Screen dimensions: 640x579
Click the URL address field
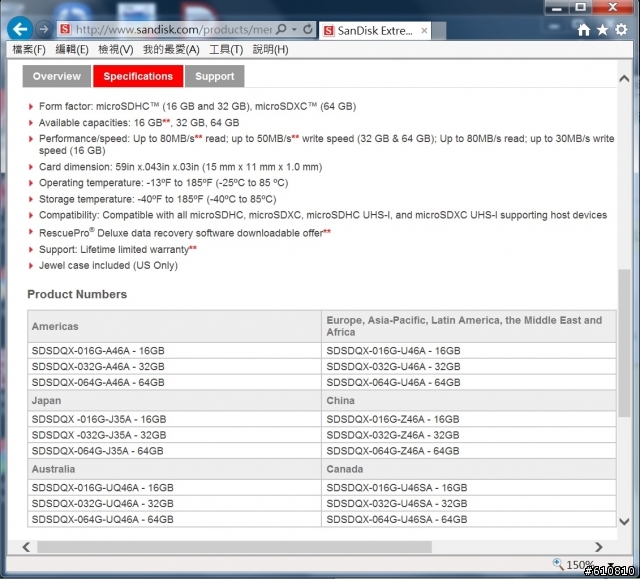(173, 29)
